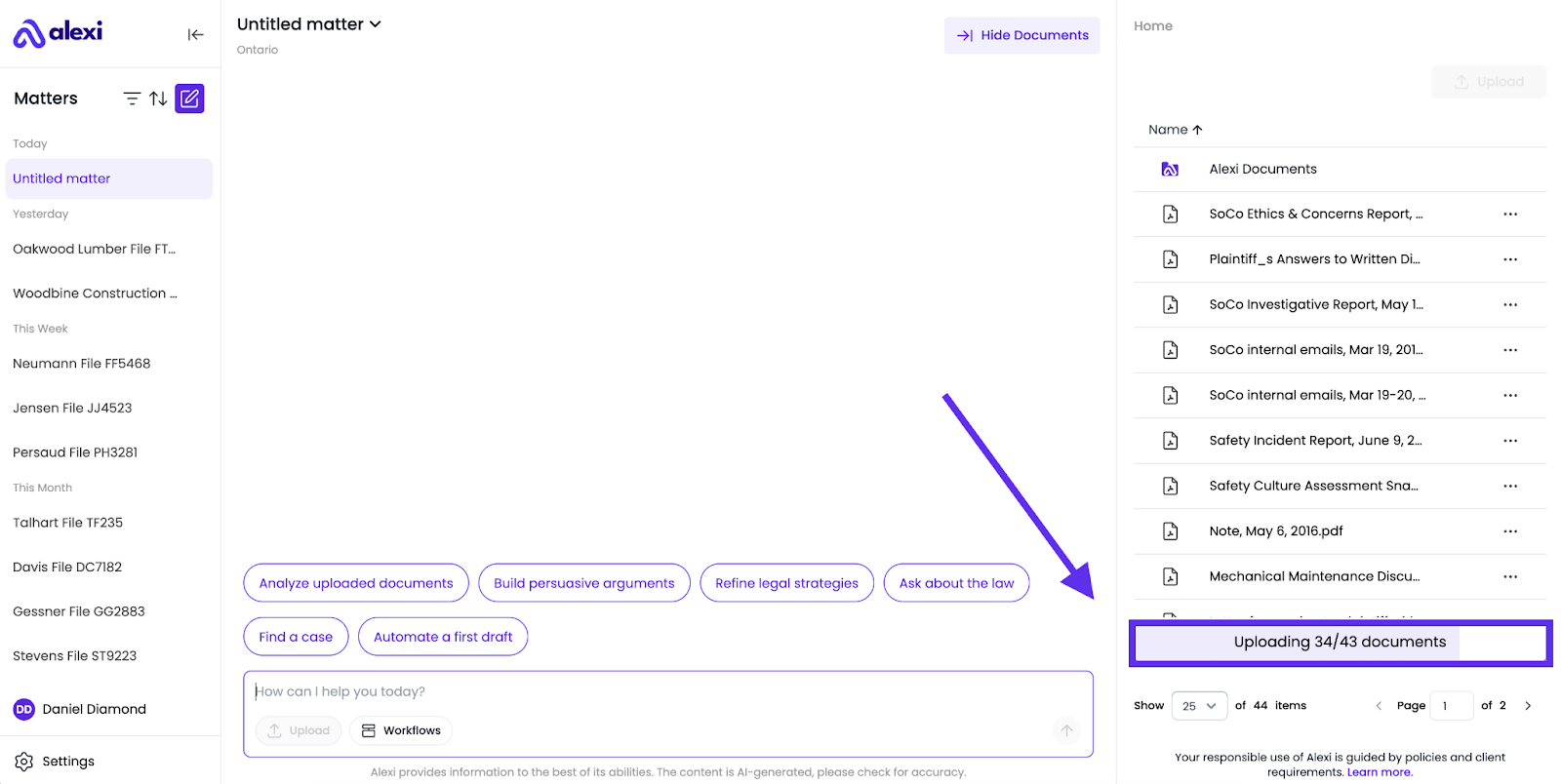
Task: Click the Ask about the law suggestion
Action: (x=956, y=583)
